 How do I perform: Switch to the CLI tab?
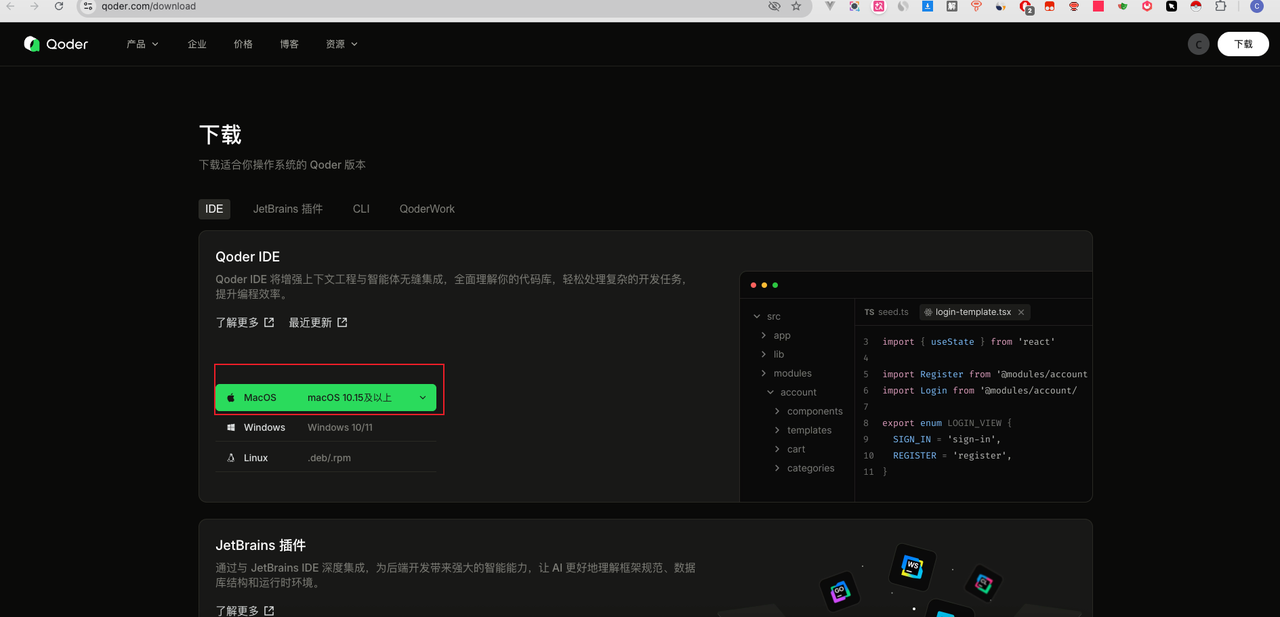[x=361, y=209]
